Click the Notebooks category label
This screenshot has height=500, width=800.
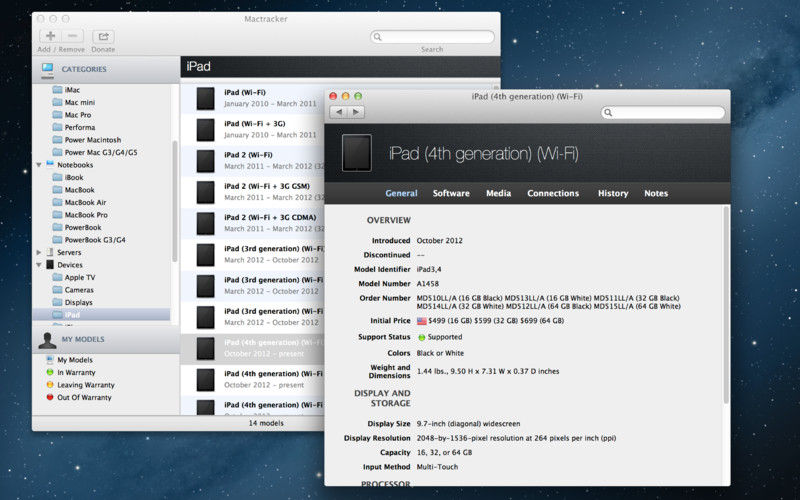coord(75,165)
